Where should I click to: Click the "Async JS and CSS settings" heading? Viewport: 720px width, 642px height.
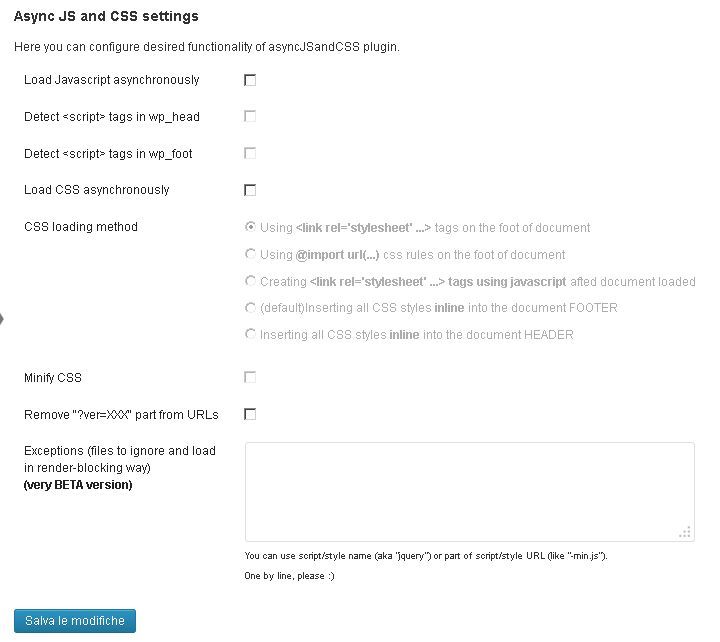(106, 16)
